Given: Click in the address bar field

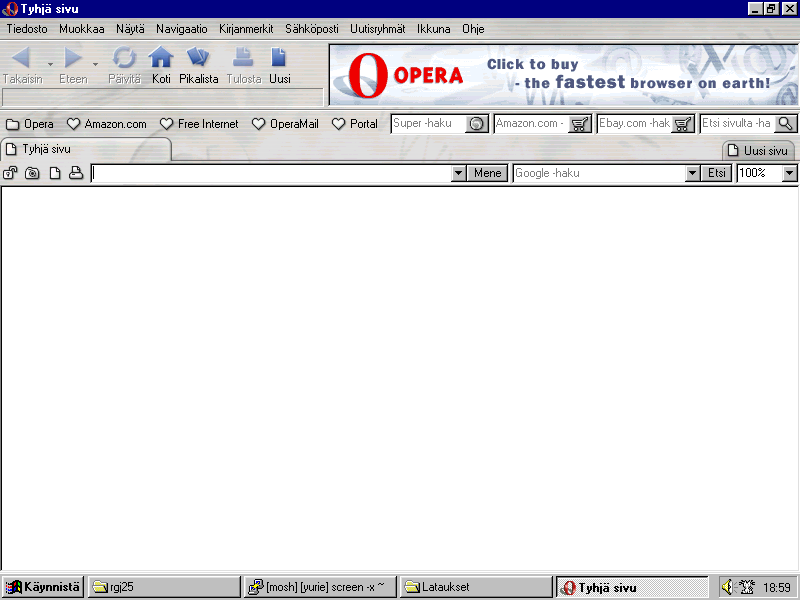Looking at the screenshot, I should (271, 173).
